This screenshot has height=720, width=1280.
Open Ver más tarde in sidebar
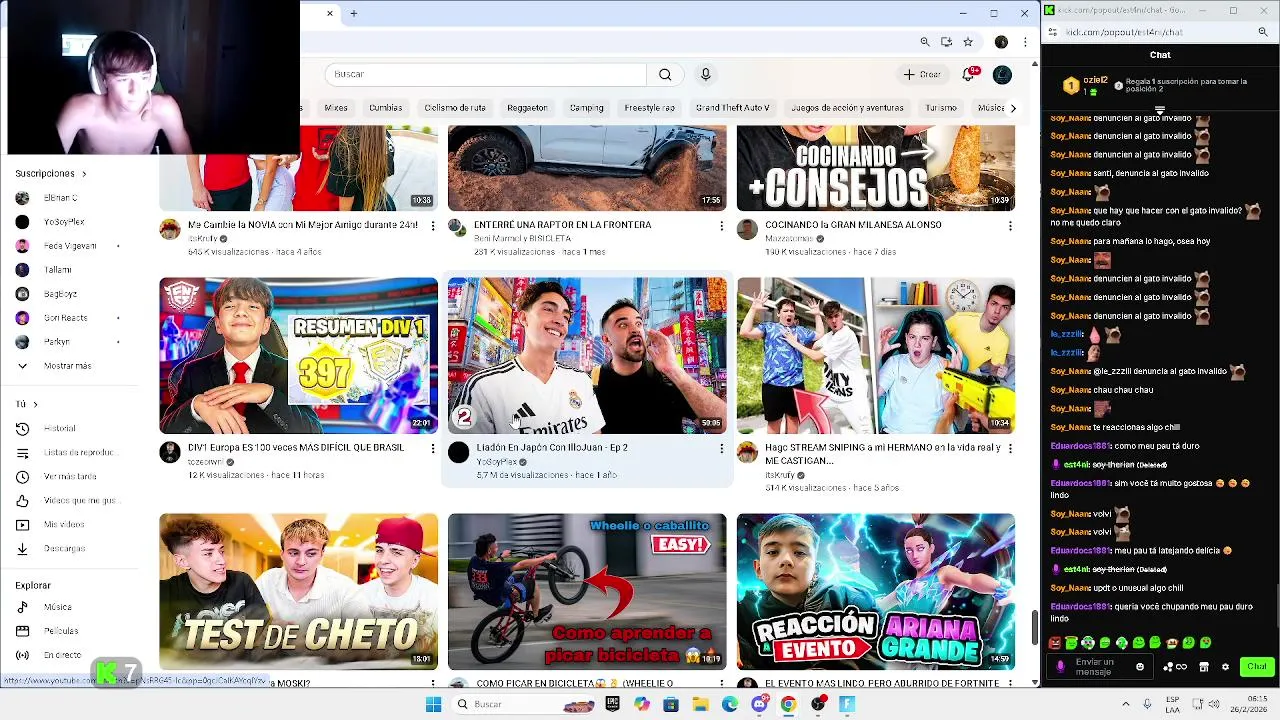pyautogui.click(x=68, y=476)
